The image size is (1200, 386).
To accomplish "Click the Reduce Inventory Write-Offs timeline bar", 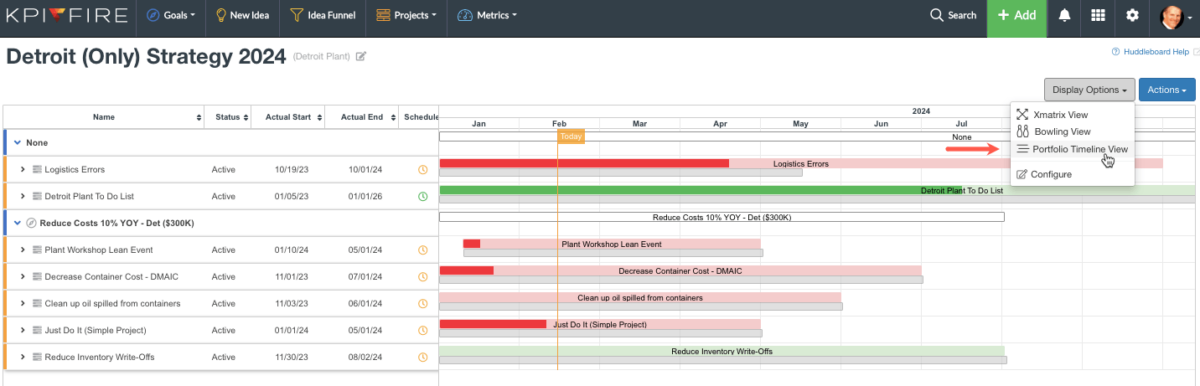I will click(x=722, y=351).
